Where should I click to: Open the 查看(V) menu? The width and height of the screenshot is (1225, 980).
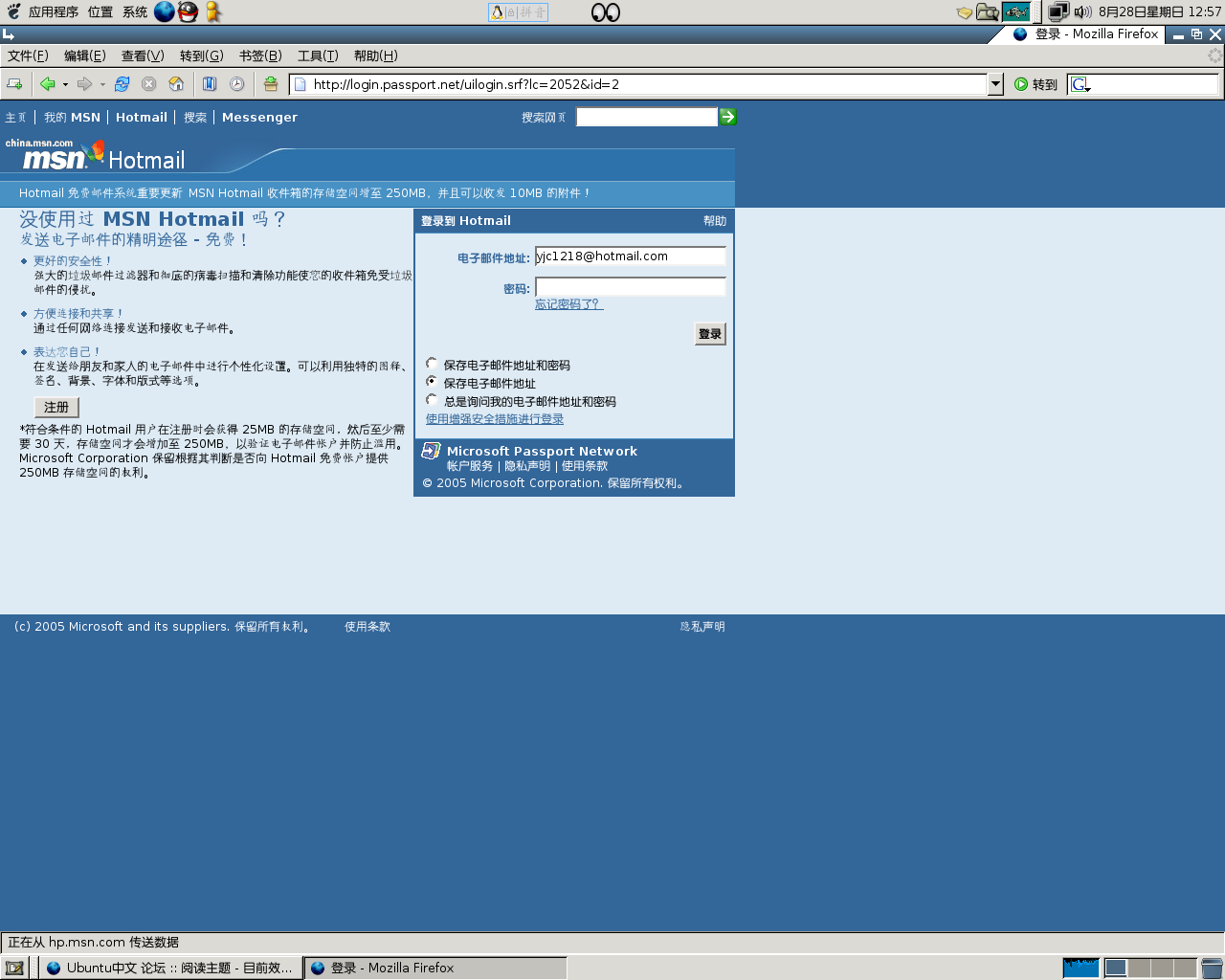click(x=143, y=56)
